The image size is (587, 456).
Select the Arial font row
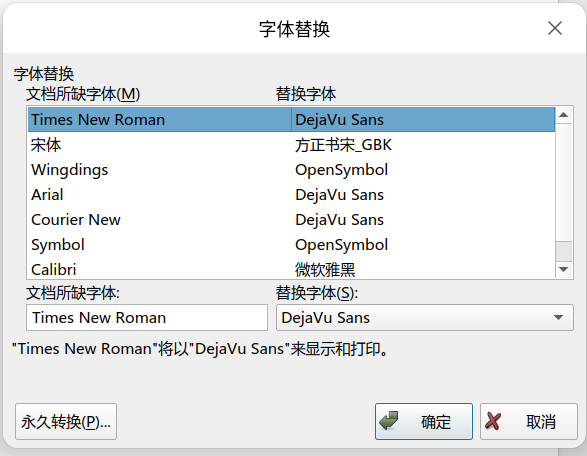click(291, 195)
